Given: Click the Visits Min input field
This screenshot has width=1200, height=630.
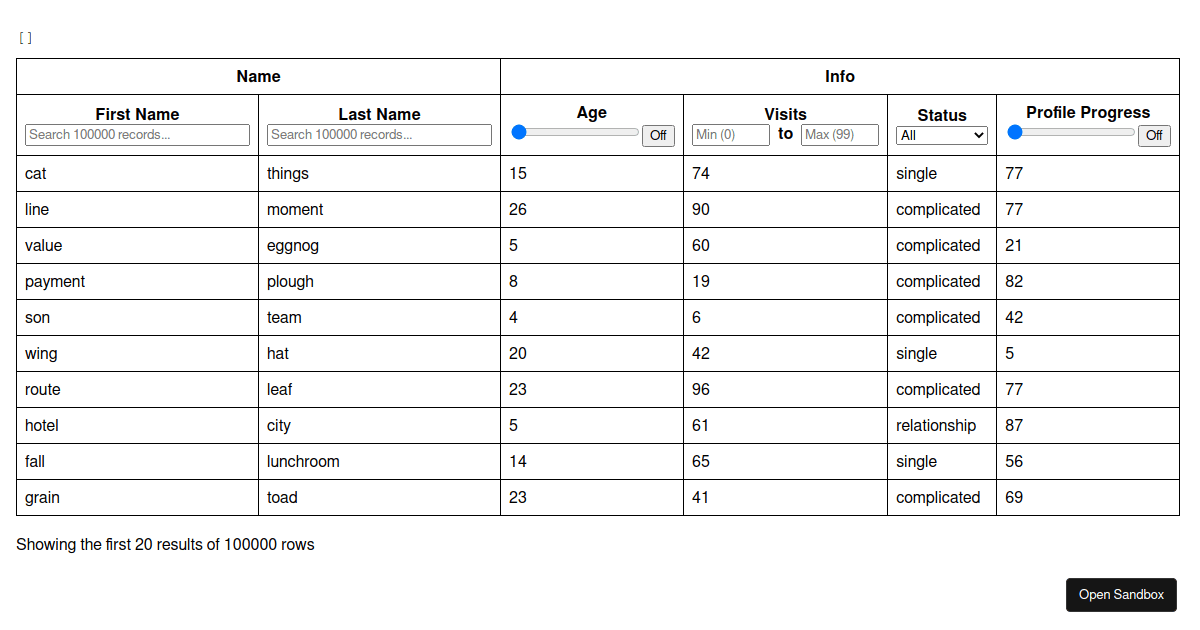Looking at the screenshot, I should tap(730, 135).
